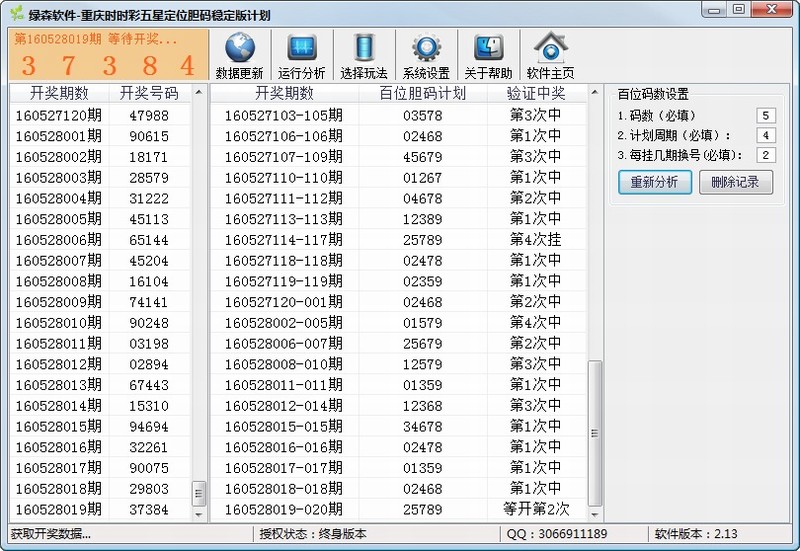This screenshot has width=800, height=551.
Task: Click the 选择玩法 toolbar icon
Action: [364, 50]
